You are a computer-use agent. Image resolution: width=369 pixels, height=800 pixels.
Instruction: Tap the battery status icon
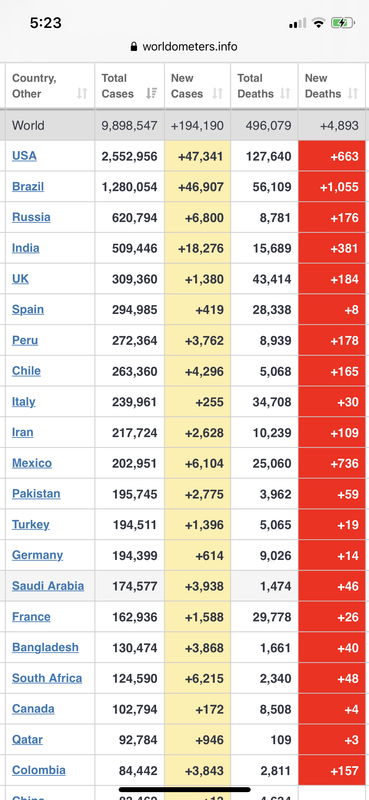point(342,23)
